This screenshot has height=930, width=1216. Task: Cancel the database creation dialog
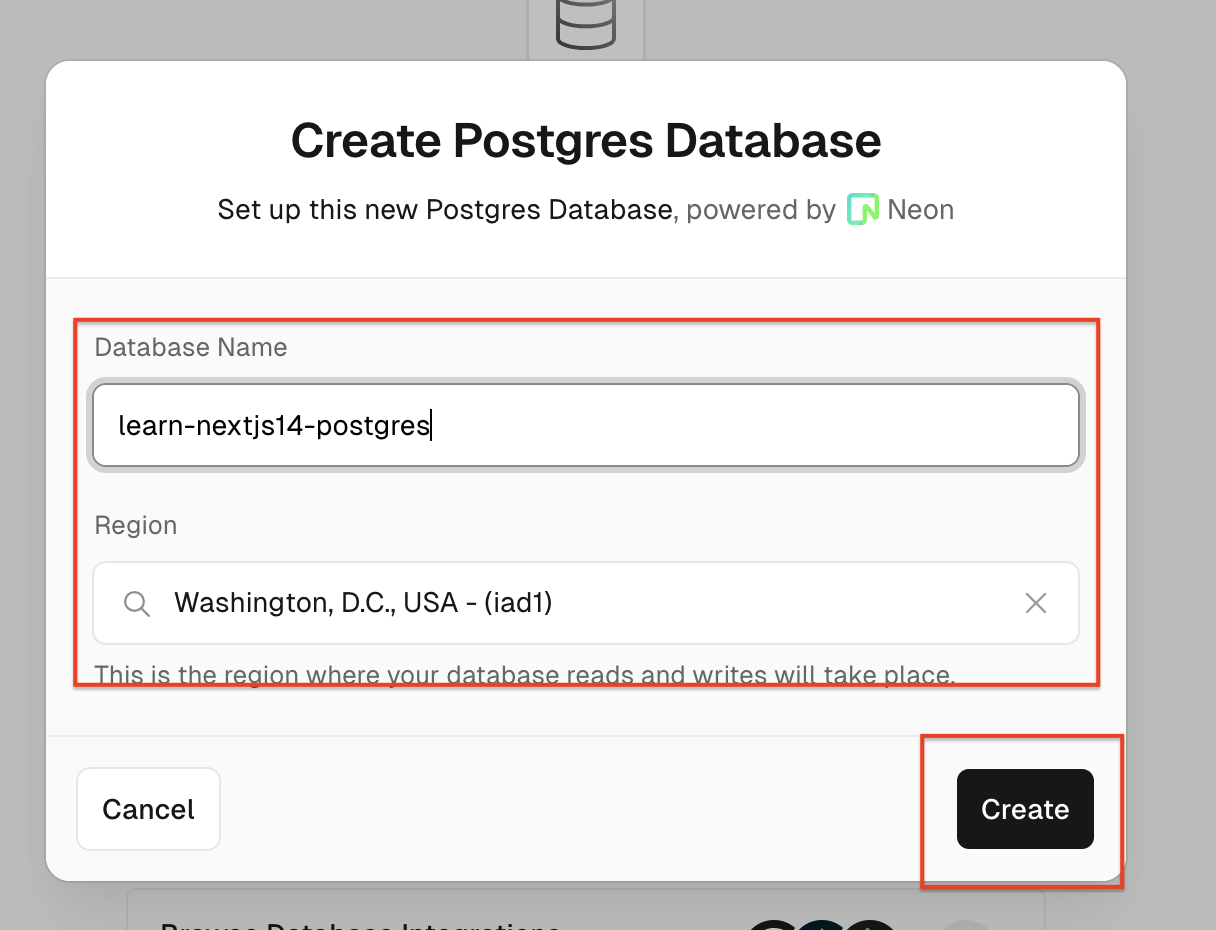tap(148, 809)
